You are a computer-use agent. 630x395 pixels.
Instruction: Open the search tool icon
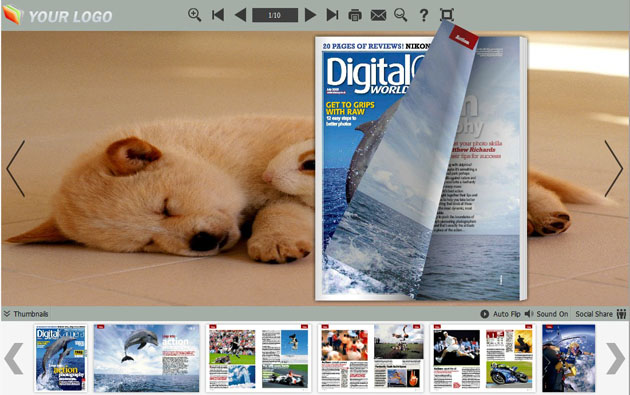coord(401,15)
